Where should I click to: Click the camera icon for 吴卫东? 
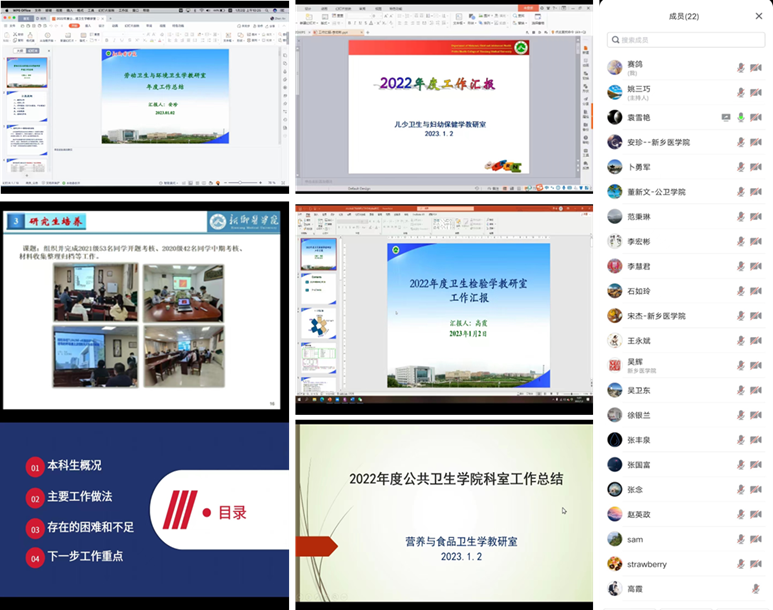point(757,391)
